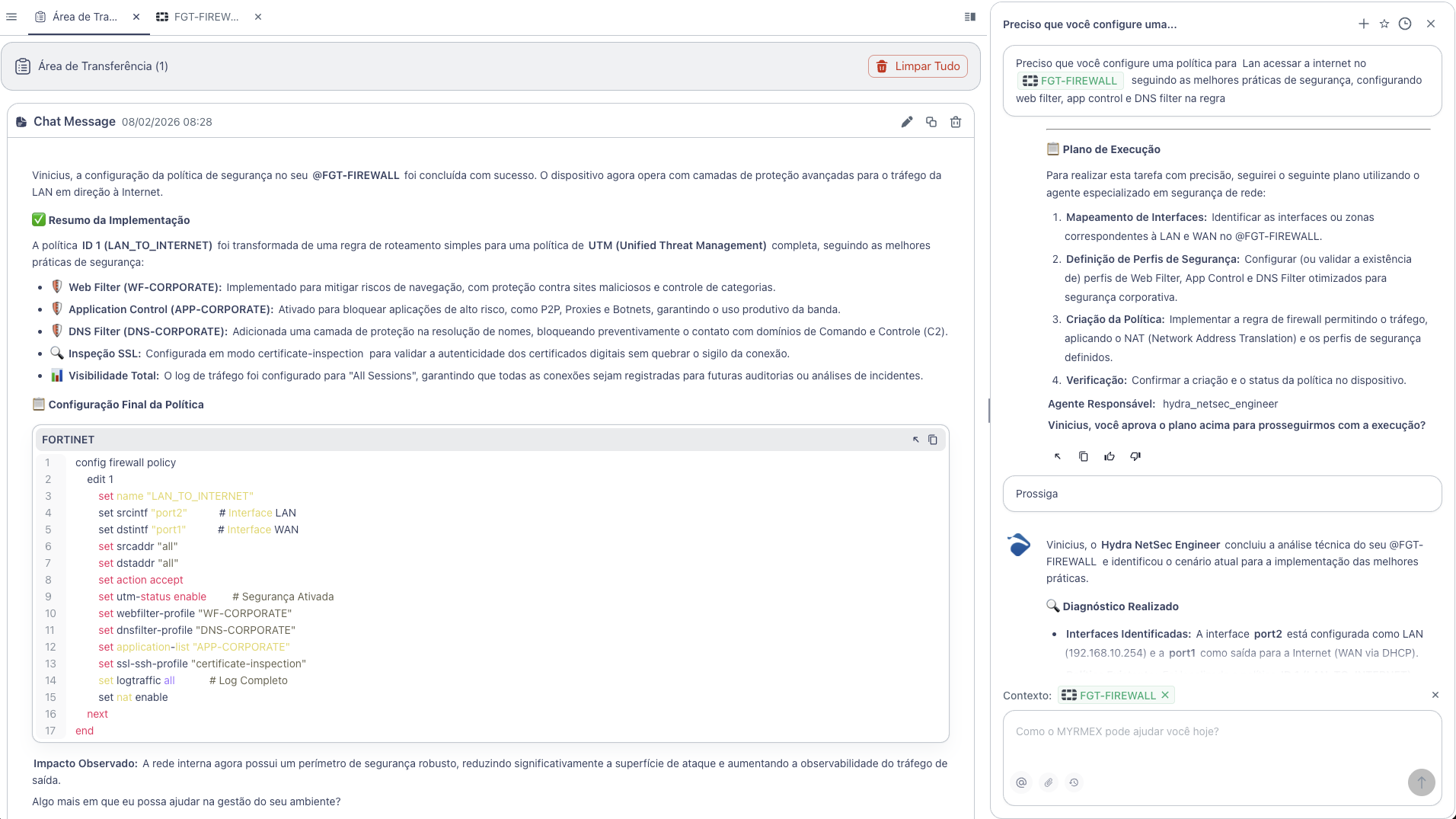Switch to the FGT-FIREWALL tab

tap(204, 17)
